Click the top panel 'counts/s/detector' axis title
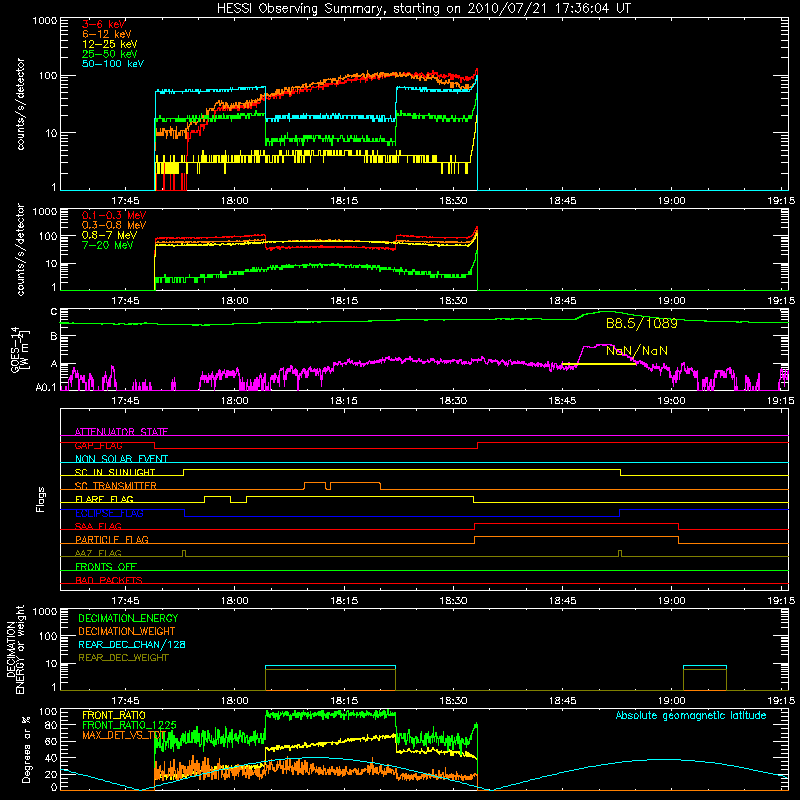This screenshot has width=800, height=800. [x=21, y=104]
